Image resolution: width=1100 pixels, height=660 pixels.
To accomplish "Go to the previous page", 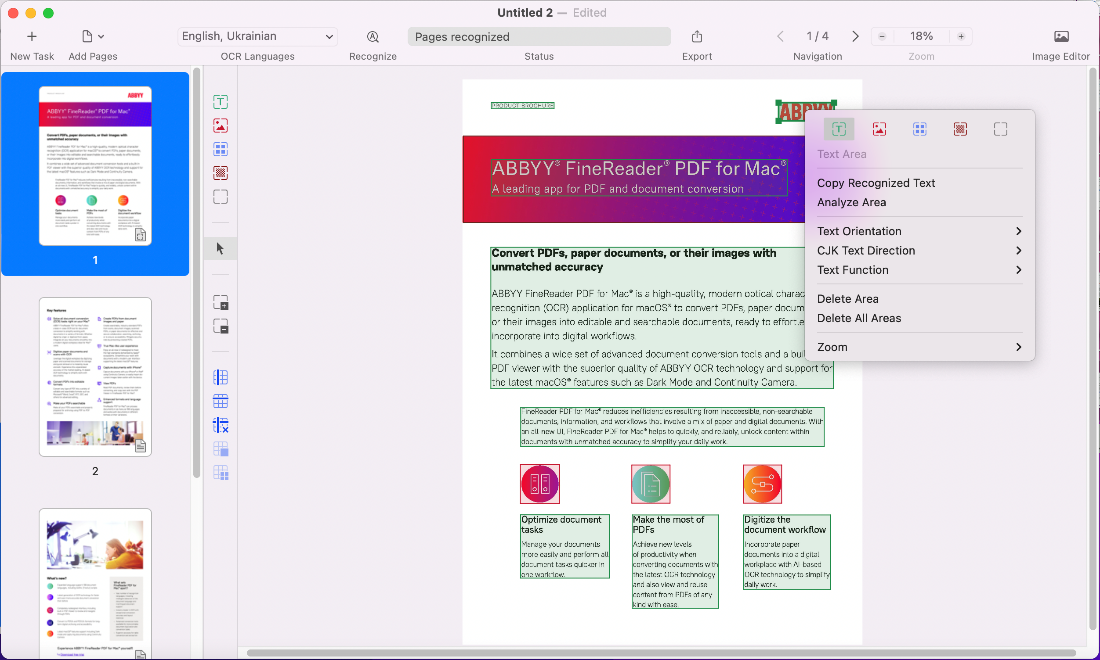I will [780, 36].
